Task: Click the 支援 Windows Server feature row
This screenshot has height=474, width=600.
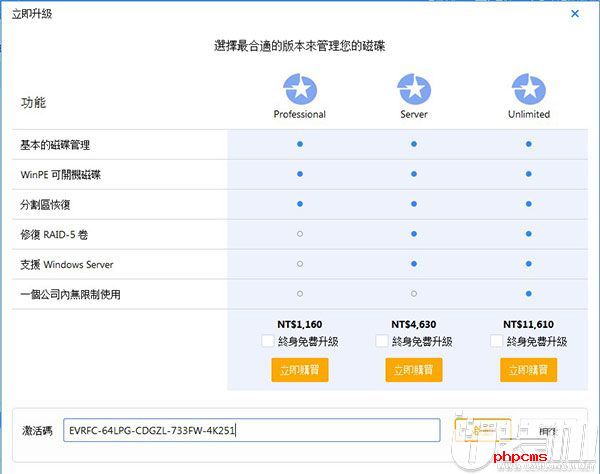Action: pyautogui.click(x=300, y=264)
